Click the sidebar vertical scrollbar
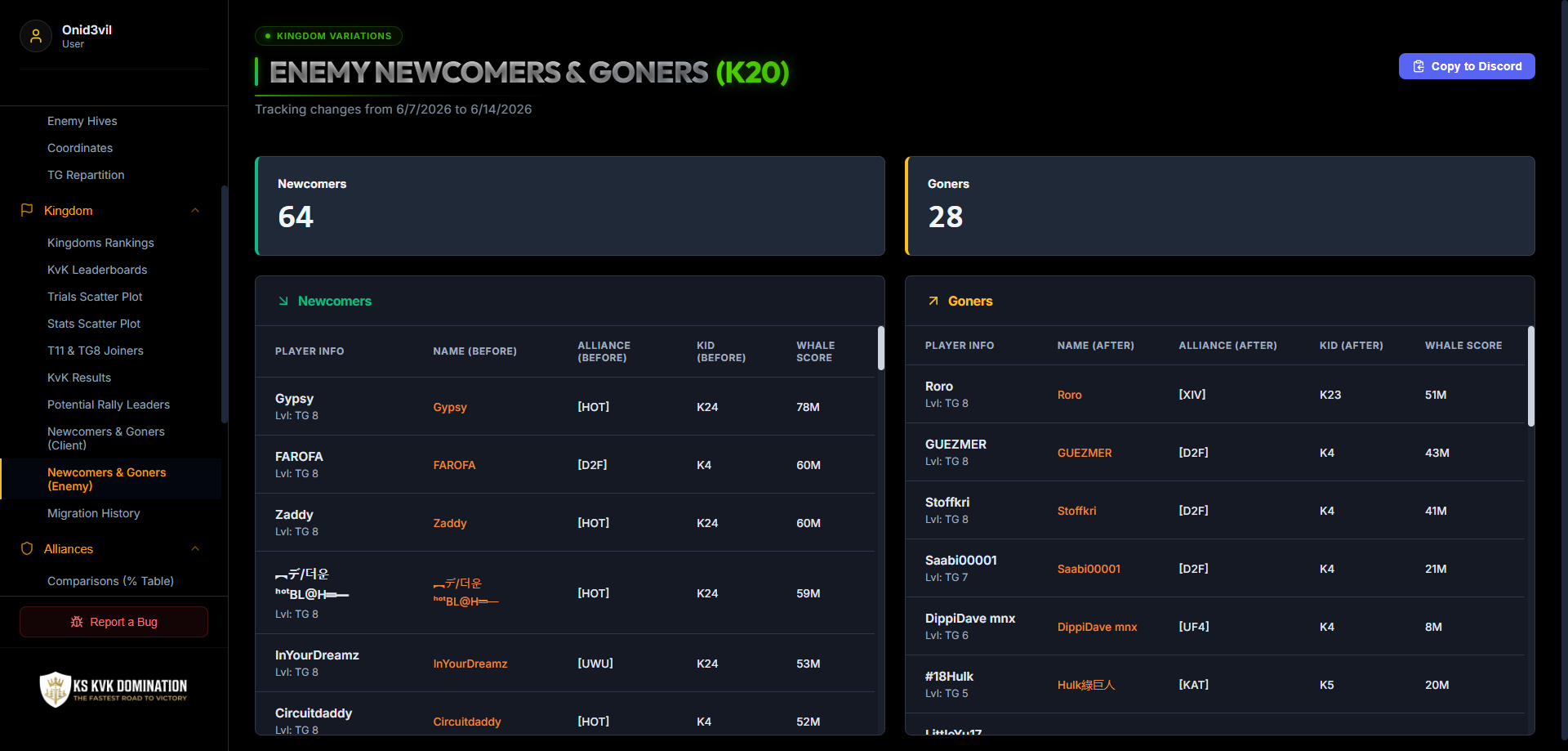Image resolution: width=1568 pixels, height=751 pixels. (225, 304)
